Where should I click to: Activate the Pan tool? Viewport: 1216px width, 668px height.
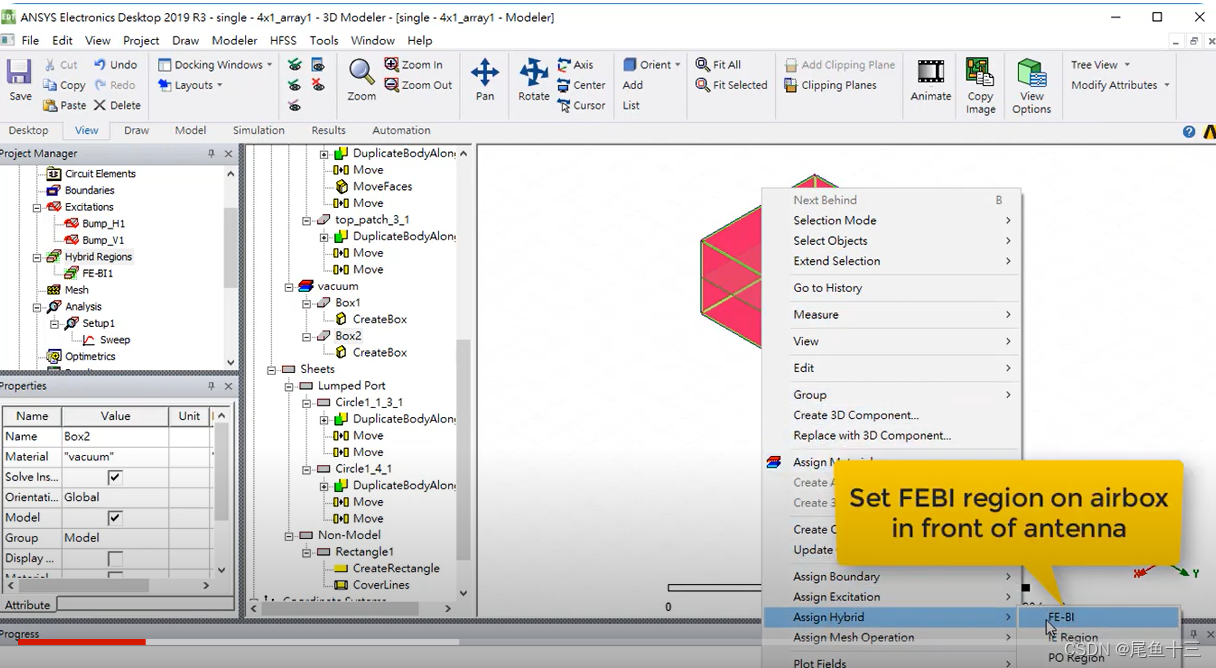click(x=485, y=80)
